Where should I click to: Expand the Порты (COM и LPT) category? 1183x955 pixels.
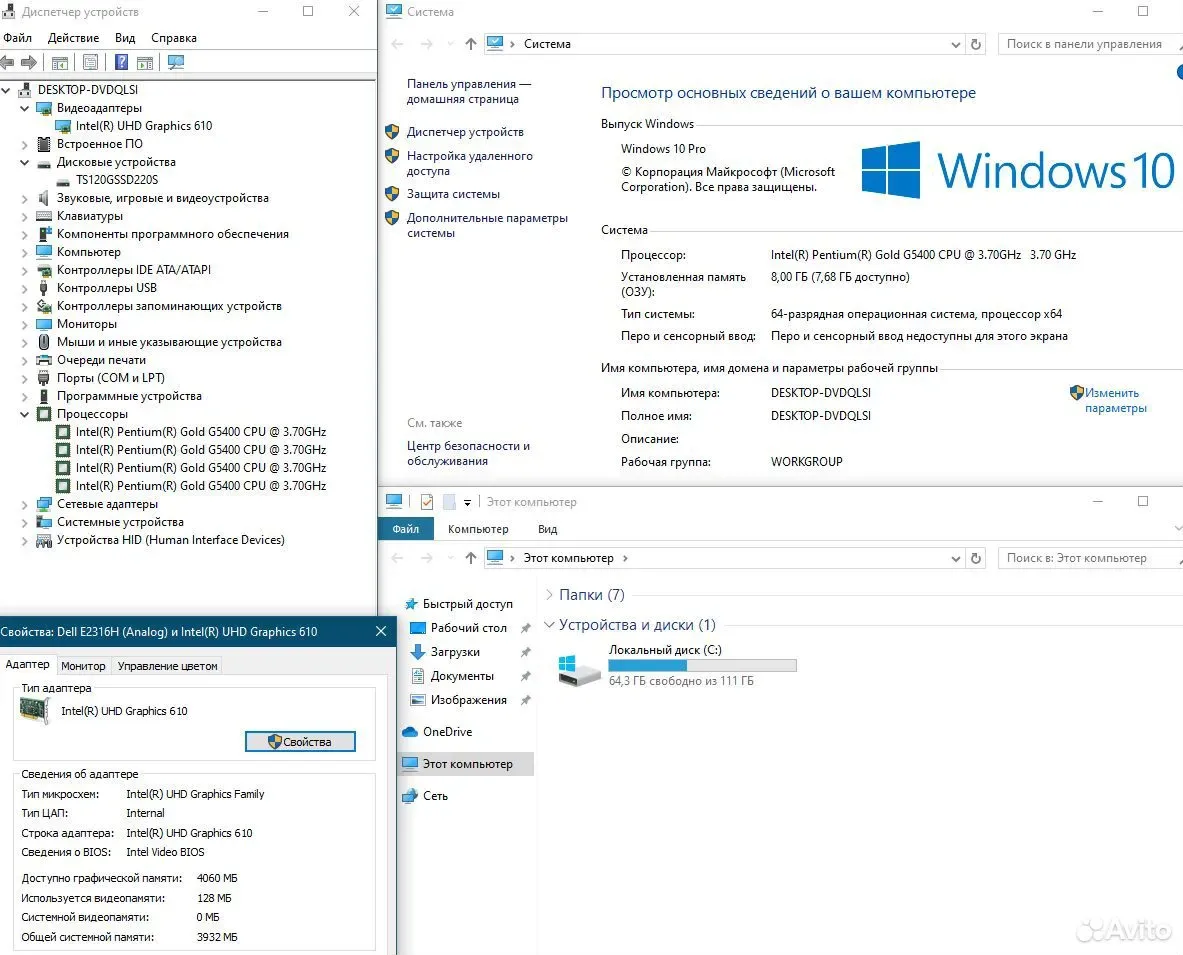click(x=24, y=378)
